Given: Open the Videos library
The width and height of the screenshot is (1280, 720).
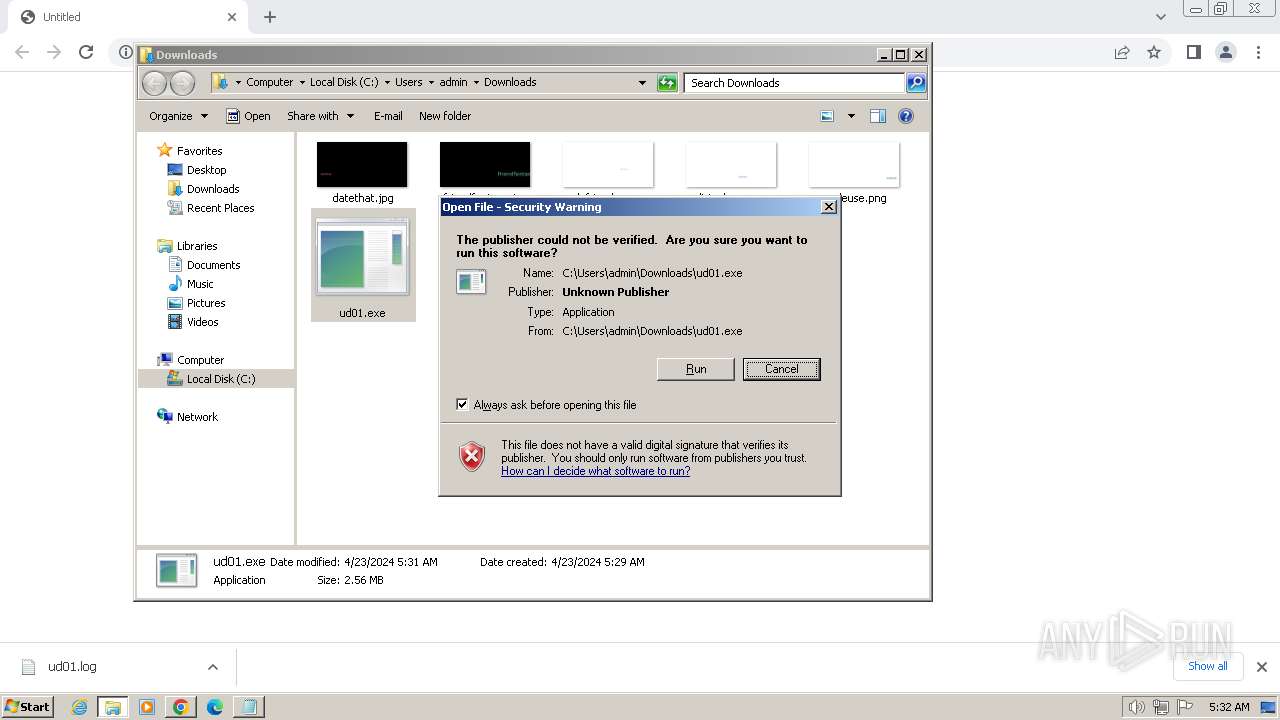Looking at the screenshot, I should (202, 322).
